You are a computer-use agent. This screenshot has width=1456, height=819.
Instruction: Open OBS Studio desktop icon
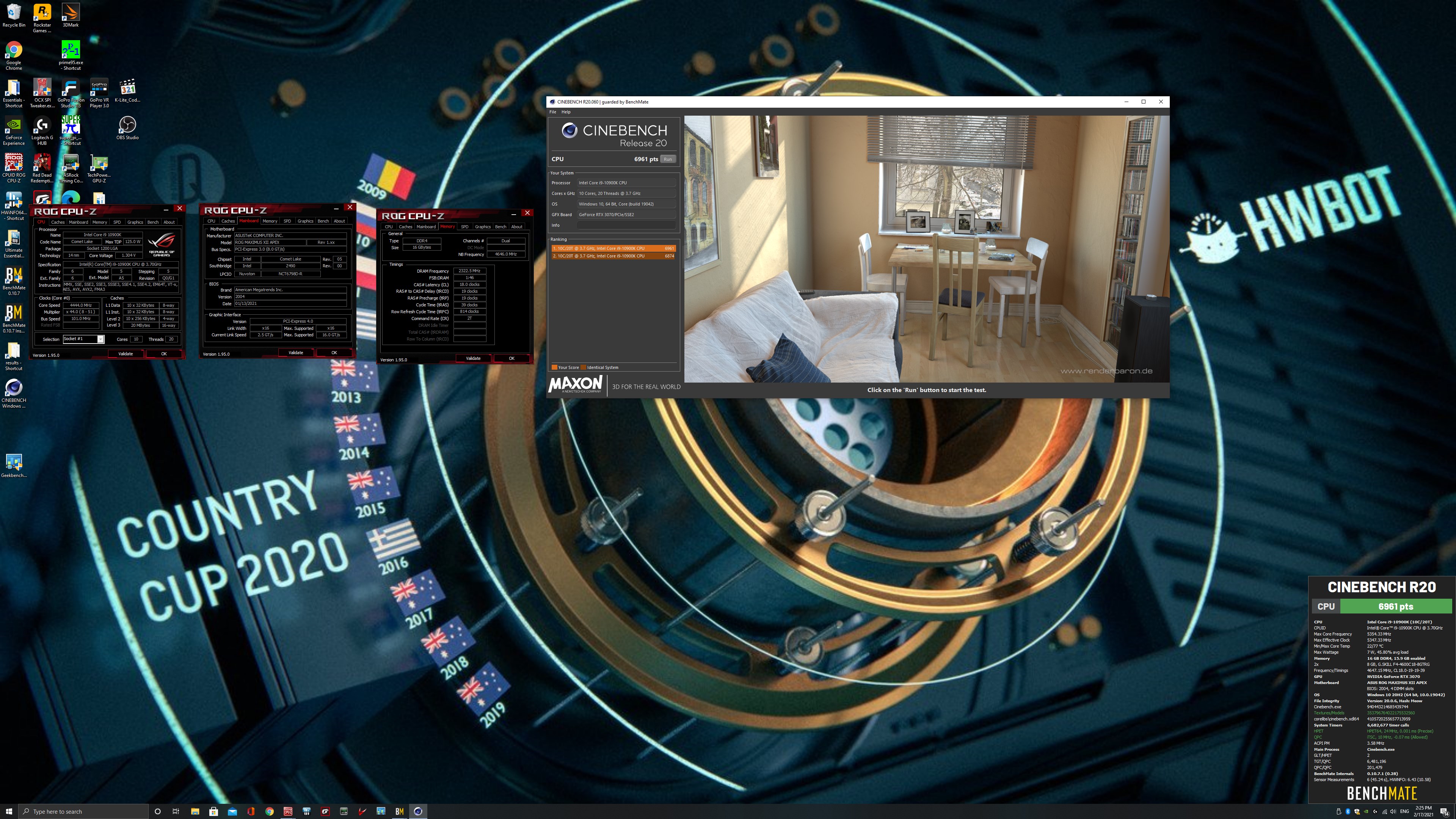127,128
